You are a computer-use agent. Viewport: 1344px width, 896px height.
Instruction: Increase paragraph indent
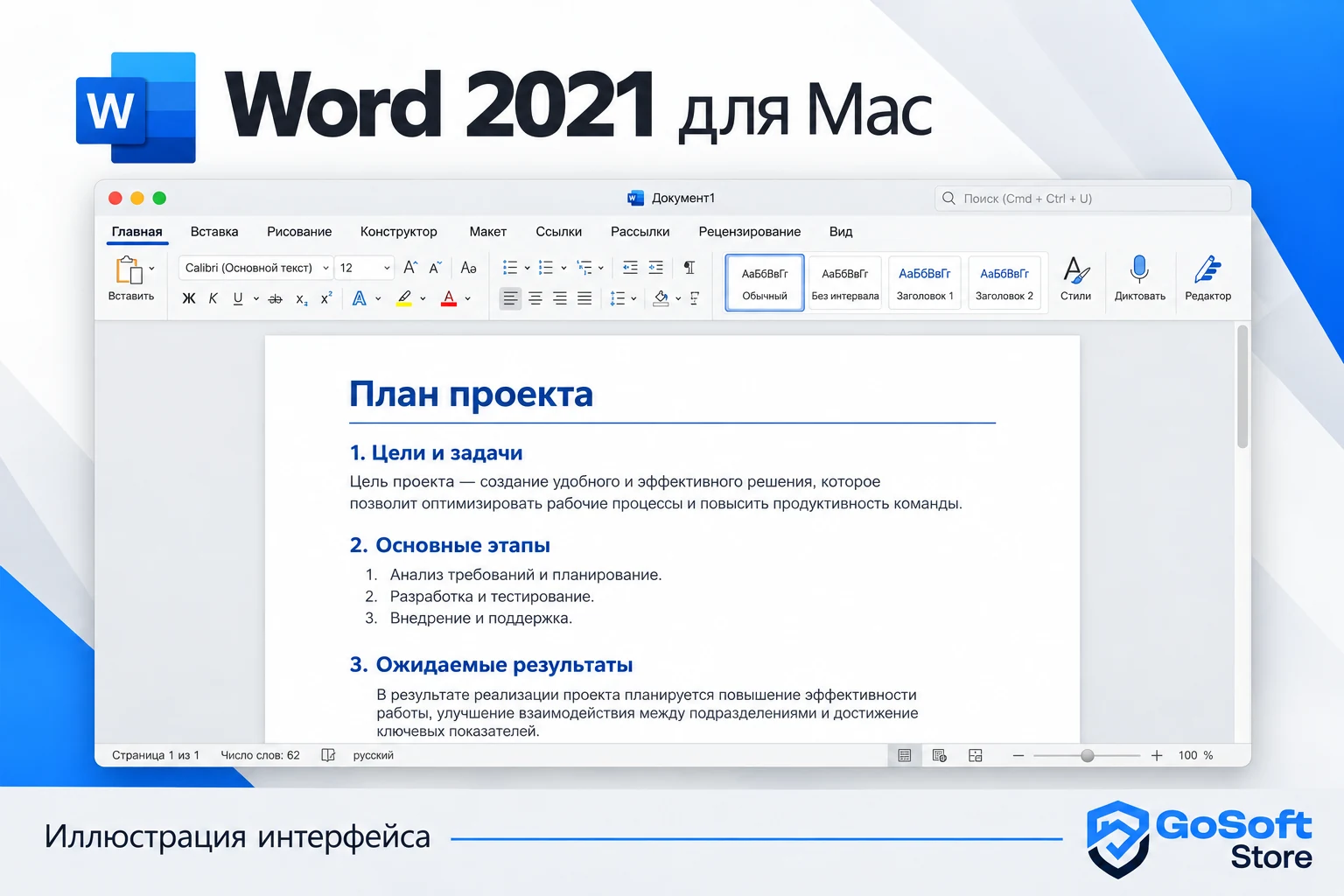pos(655,268)
